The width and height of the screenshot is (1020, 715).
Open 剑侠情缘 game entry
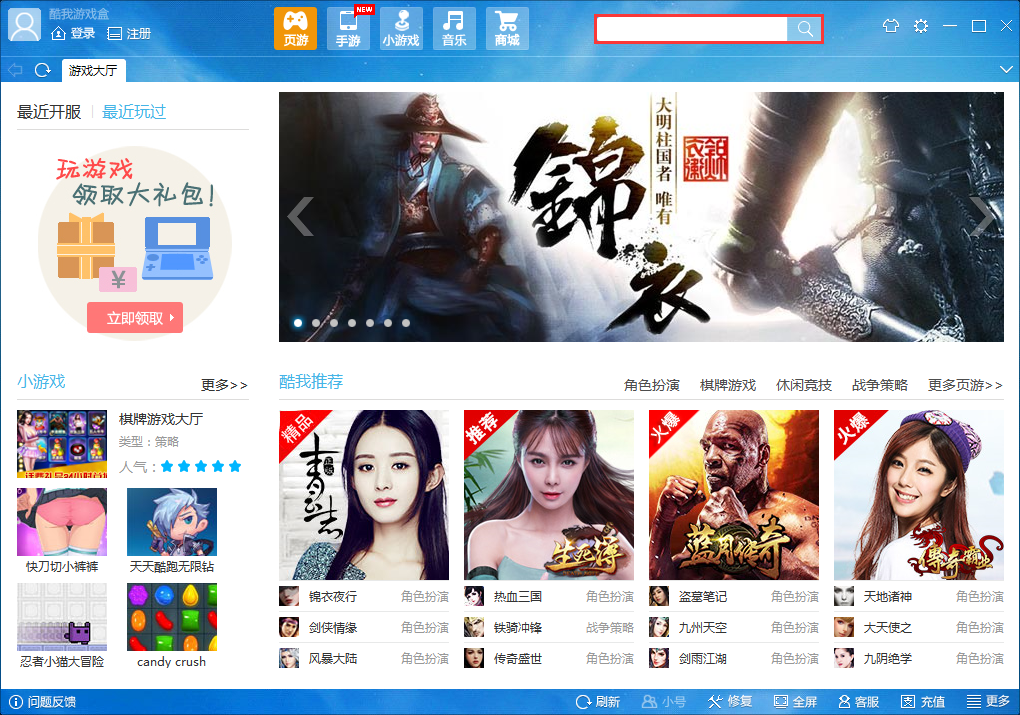[364, 628]
